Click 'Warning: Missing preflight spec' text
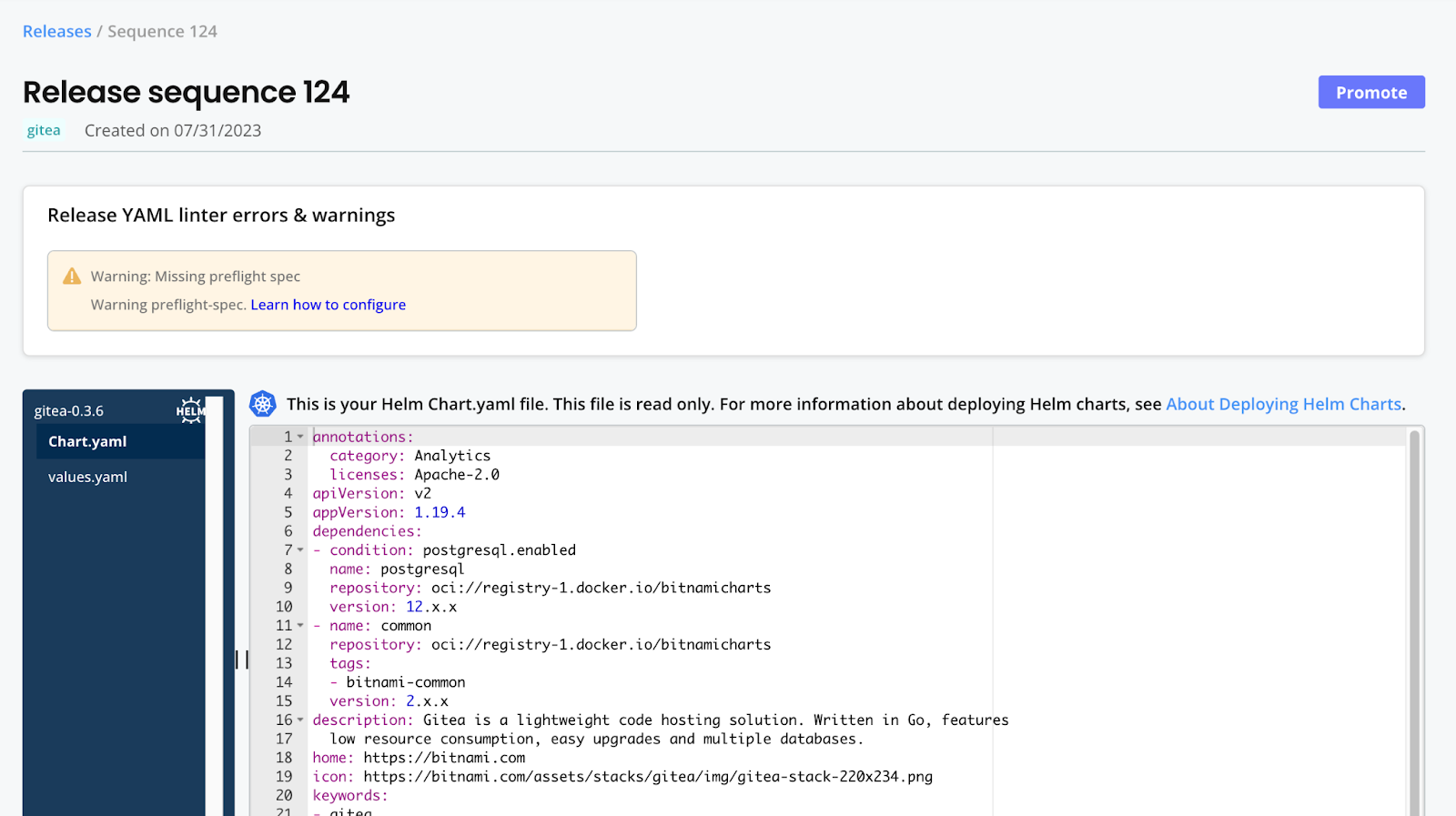1456x816 pixels. (x=196, y=277)
